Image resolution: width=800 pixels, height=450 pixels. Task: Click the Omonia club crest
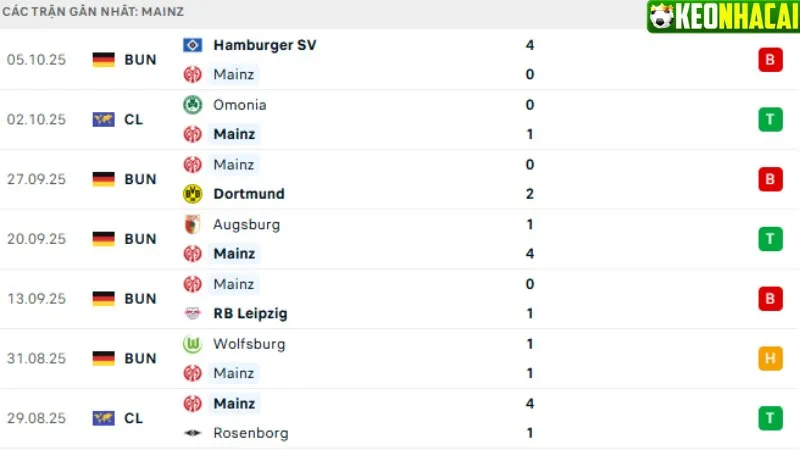(193, 105)
